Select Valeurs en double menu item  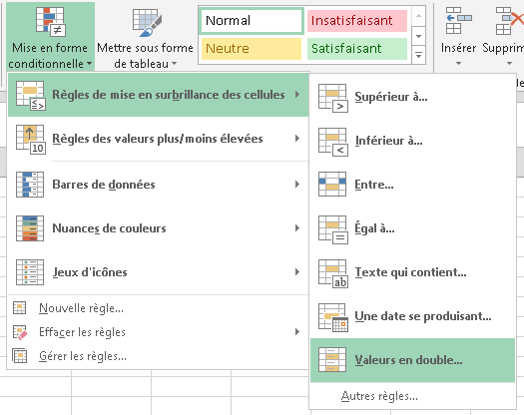tap(413, 360)
